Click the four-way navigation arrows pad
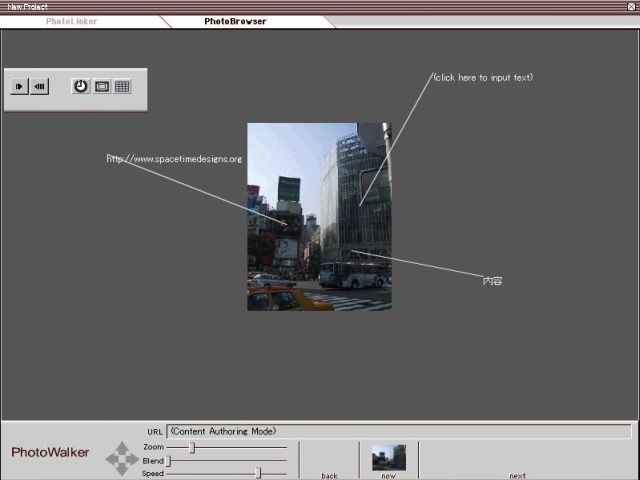 click(x=122, y=458)
